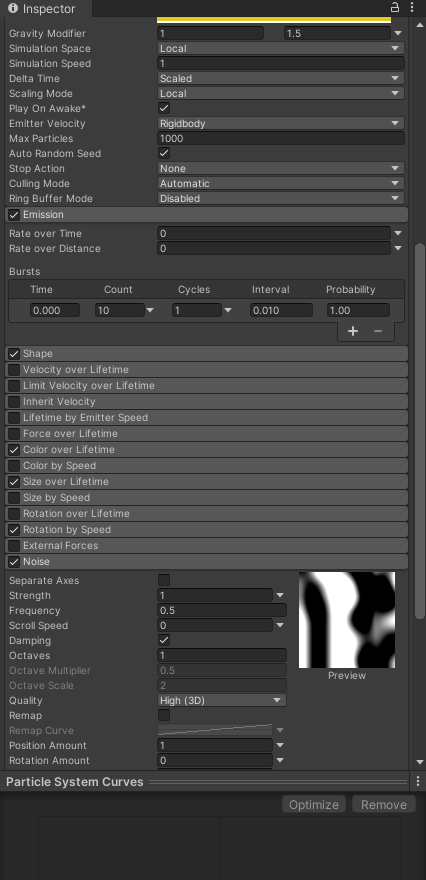Open Rotation Amount mode arrow
Viewport: 426px width, 880px height.
(x=280, y=760)
